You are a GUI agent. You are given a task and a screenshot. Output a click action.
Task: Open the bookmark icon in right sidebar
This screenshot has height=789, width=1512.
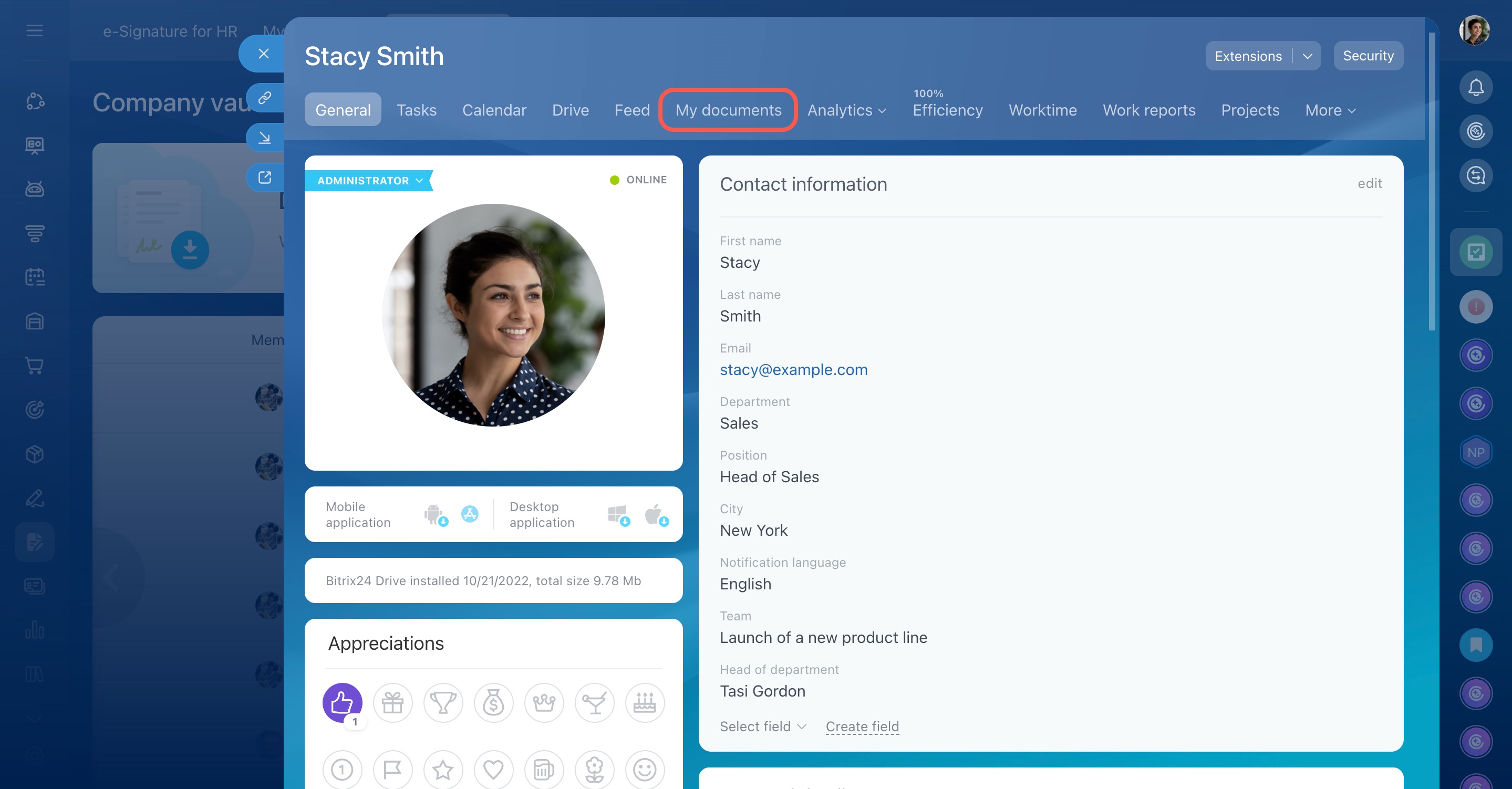tap(1476, 645)
